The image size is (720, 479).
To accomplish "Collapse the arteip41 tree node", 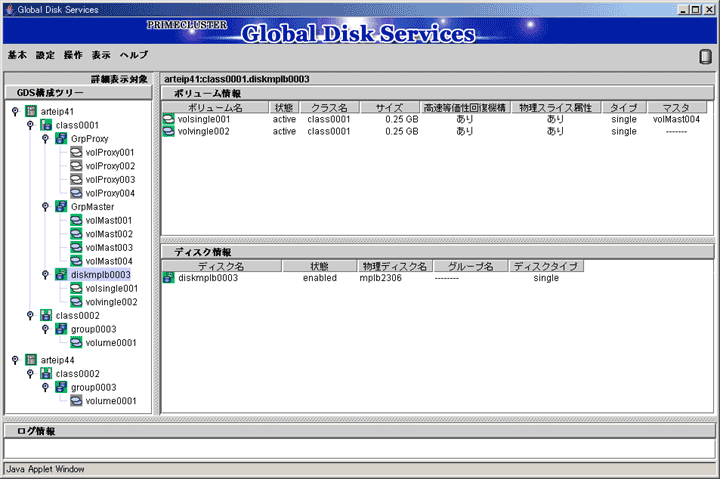I will (15, 111).
